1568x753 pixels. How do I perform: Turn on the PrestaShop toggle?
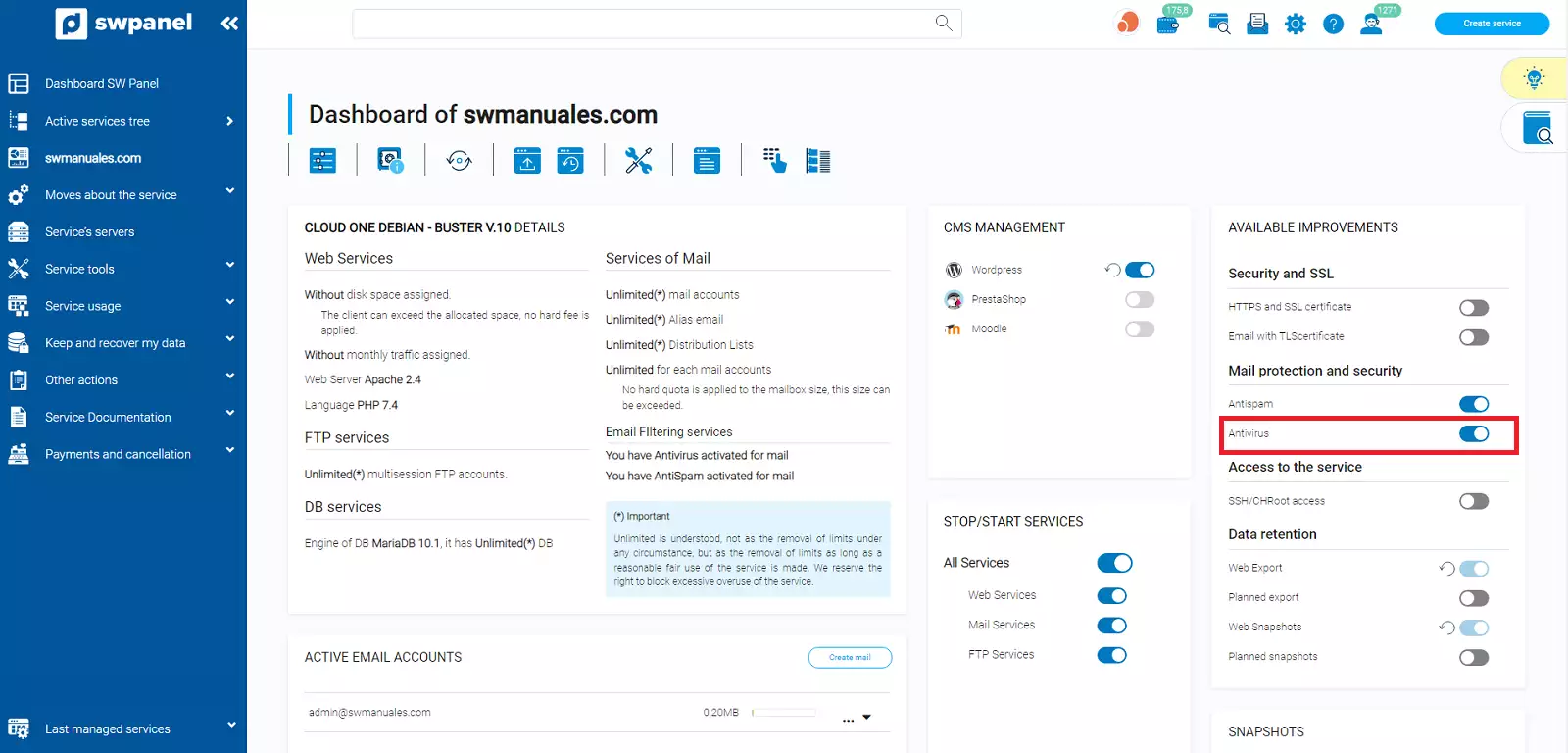[x=1139, y=300]
